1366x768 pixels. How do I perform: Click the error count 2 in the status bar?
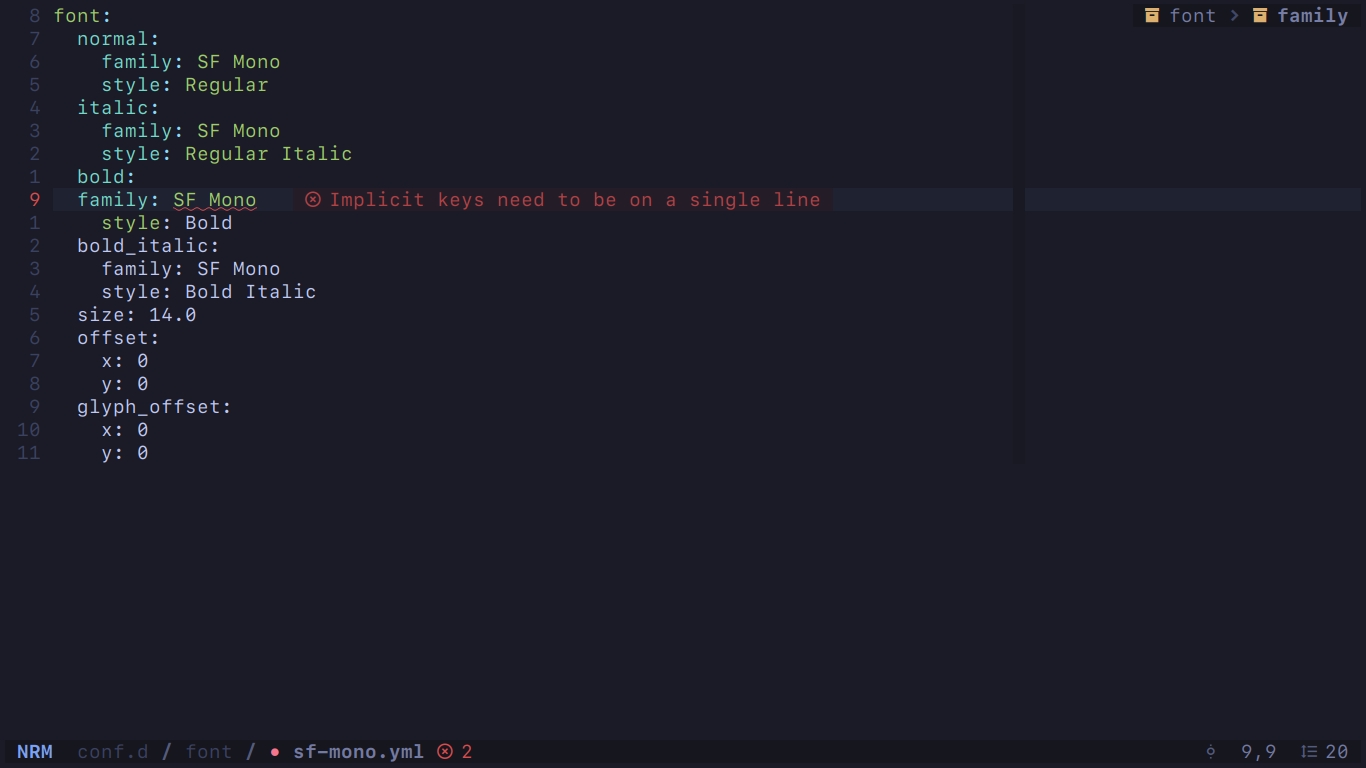[465, 751]
